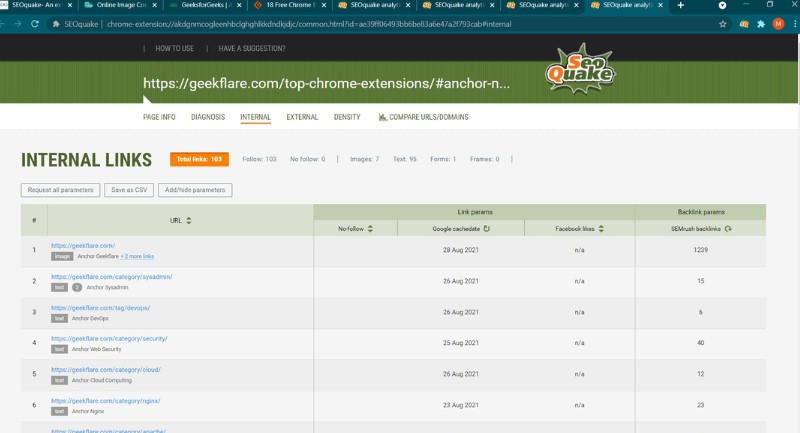Viewport: 800px width, 433px height.
Task: Expand '+2 more links' for geekflare.com
Action: point(137,256)
